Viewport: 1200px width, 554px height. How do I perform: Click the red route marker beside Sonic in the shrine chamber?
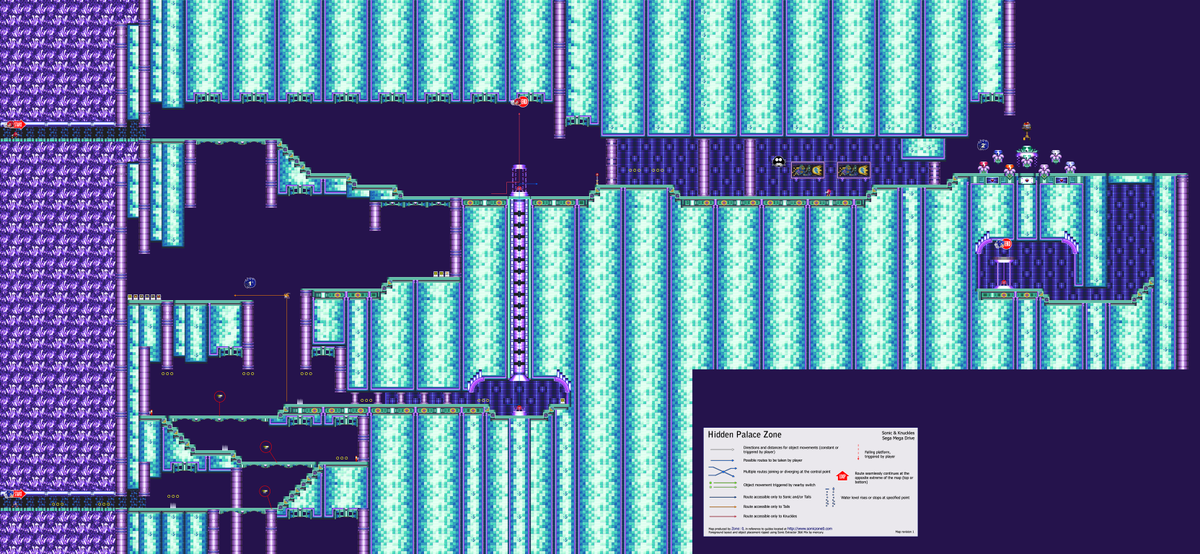[1007, 244]
